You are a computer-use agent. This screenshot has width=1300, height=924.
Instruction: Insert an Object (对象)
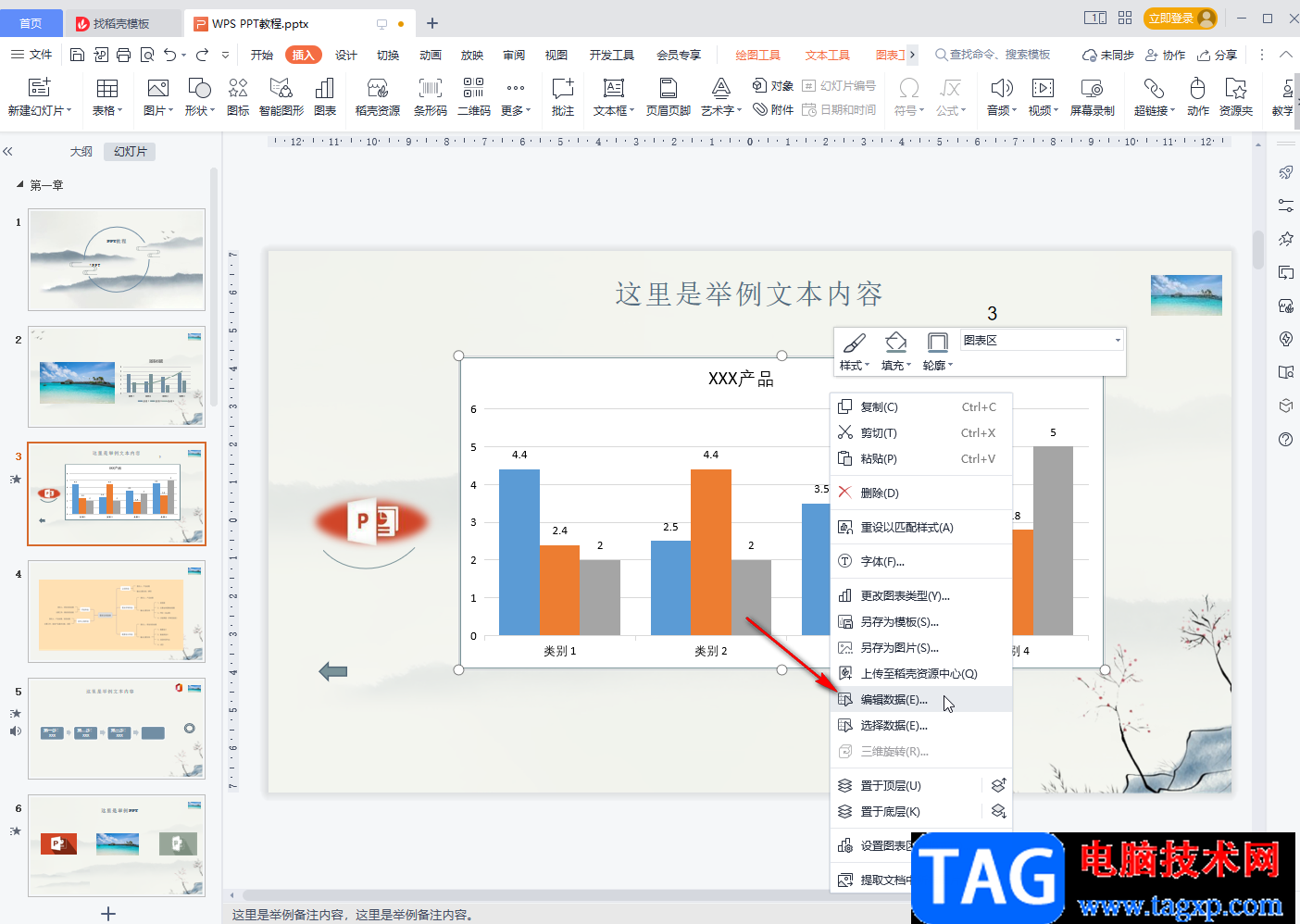click(773, 85)
